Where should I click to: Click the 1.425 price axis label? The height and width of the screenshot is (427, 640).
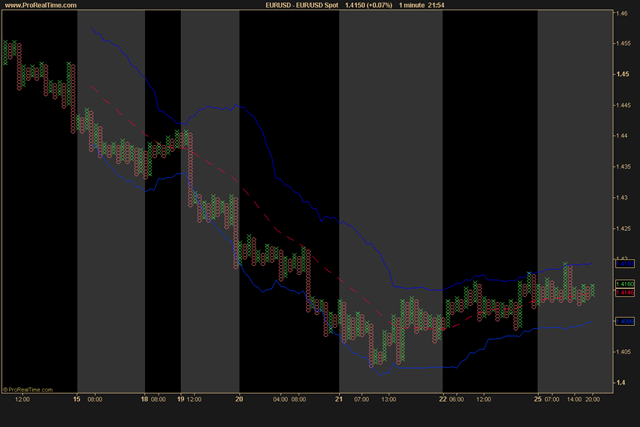[624, 229]
